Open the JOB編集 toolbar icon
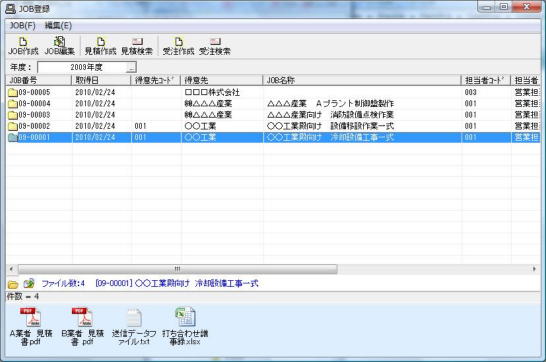This screenshot has height=362, width=546. [x=60, y=46]
